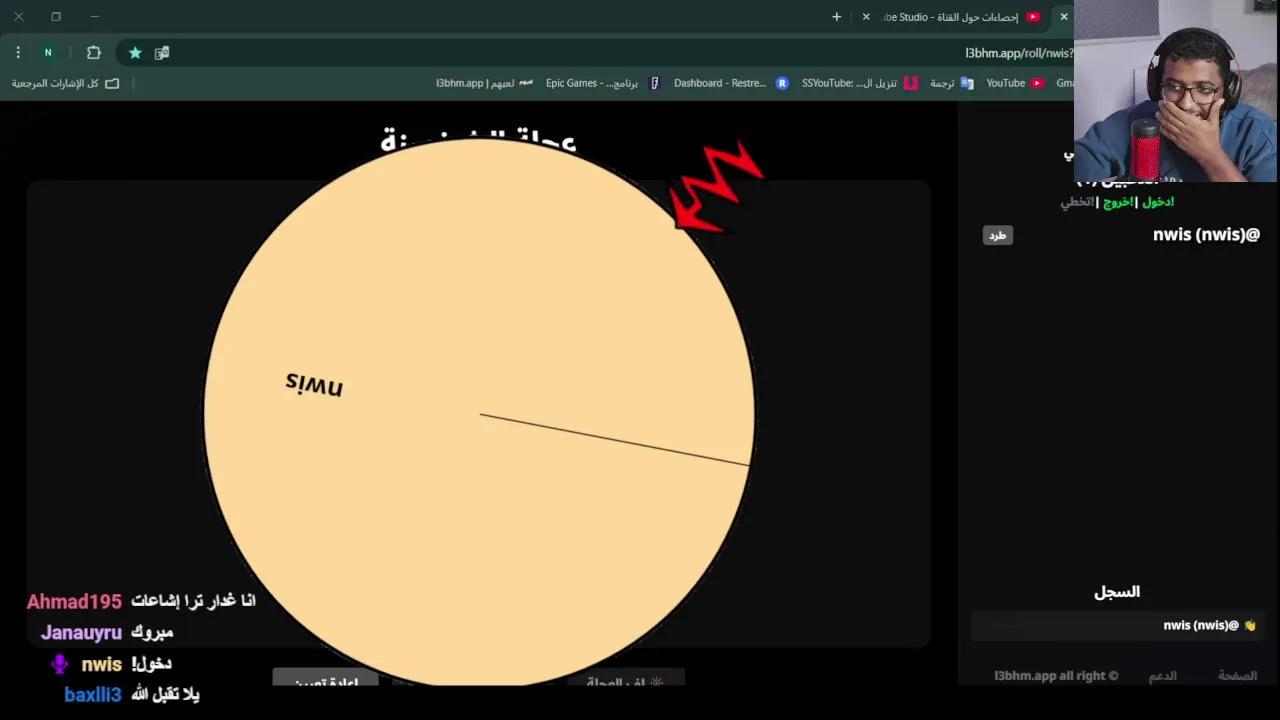Open the all bookmarks folder
This screenshot has width=1280, height=720.
[x=65, y=83]
